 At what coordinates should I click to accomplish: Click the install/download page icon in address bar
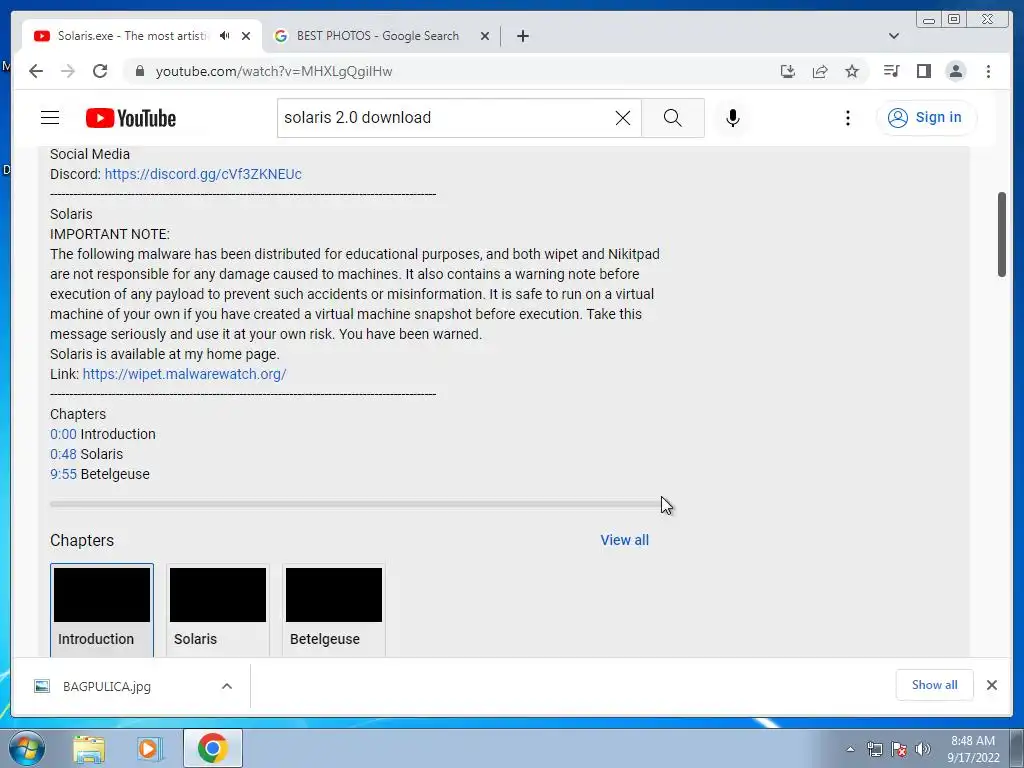pos(788,71)
